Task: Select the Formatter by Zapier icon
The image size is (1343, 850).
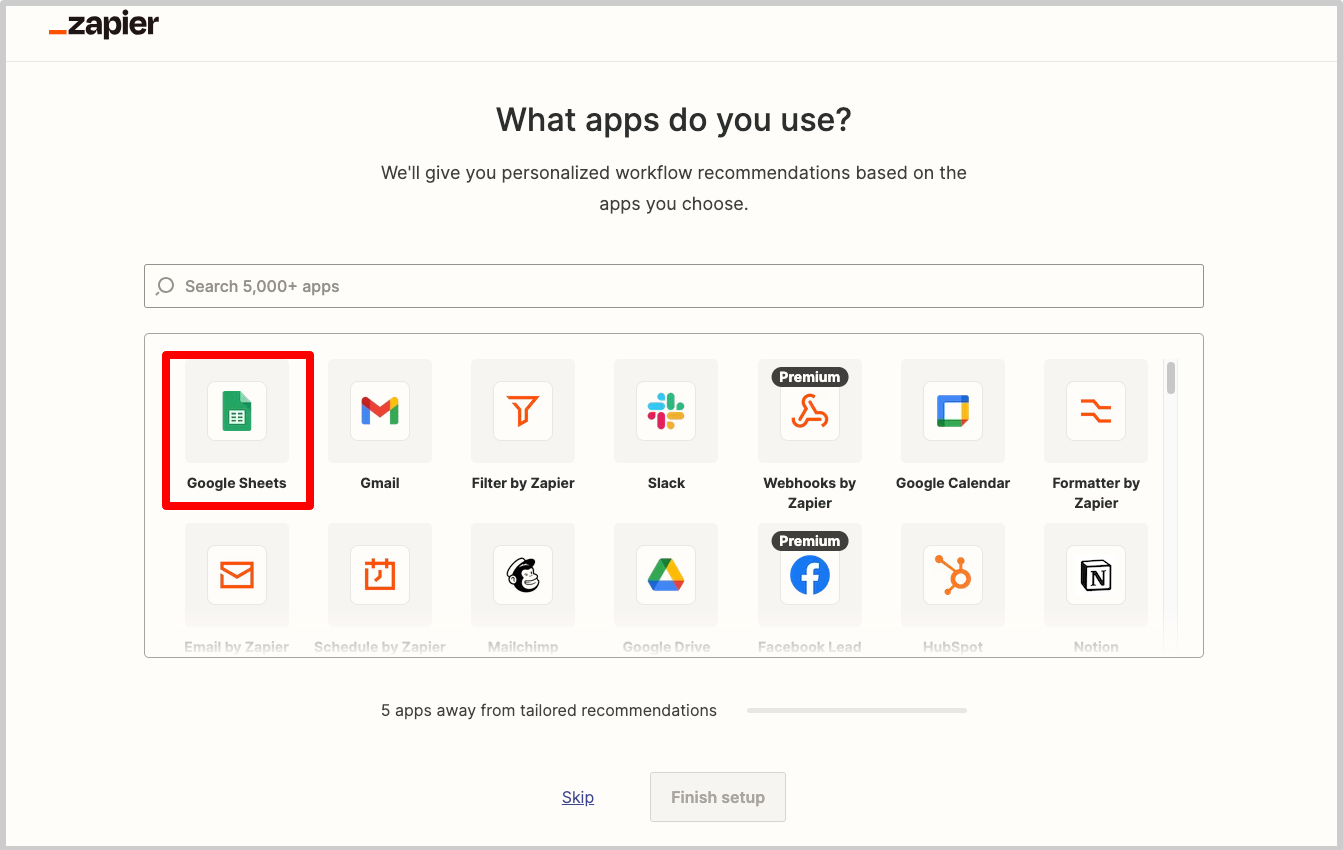Action: [1096, 411]
